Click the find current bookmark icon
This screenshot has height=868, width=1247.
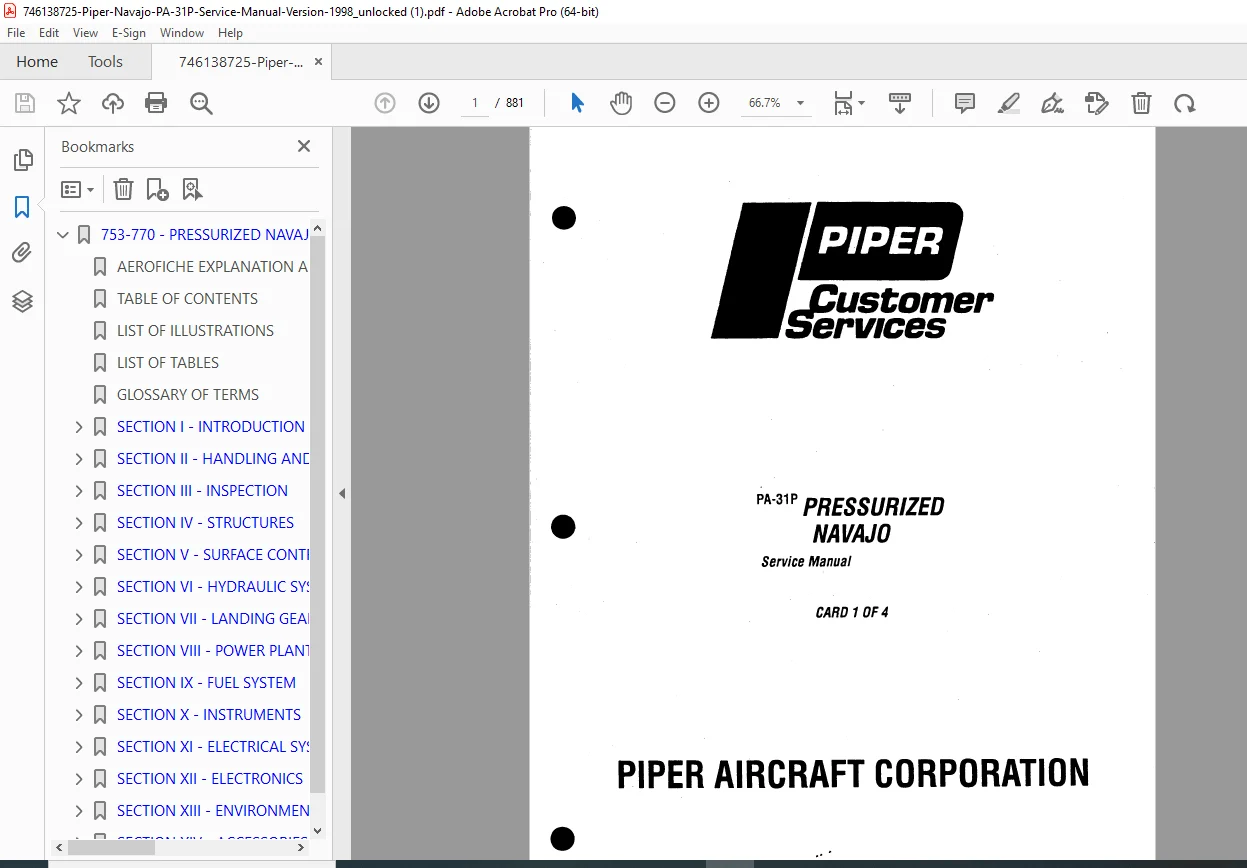click(192, 189)
